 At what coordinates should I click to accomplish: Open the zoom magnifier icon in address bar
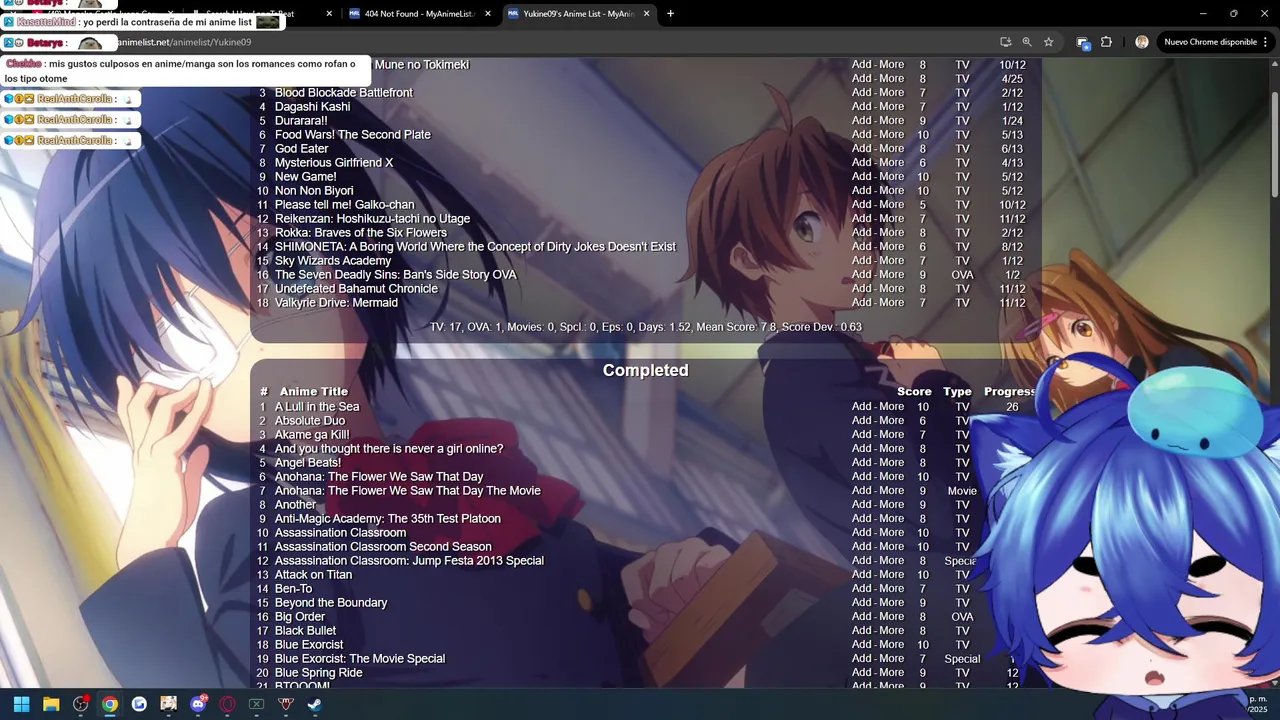pyautogui.click(x=1027, y=42)
